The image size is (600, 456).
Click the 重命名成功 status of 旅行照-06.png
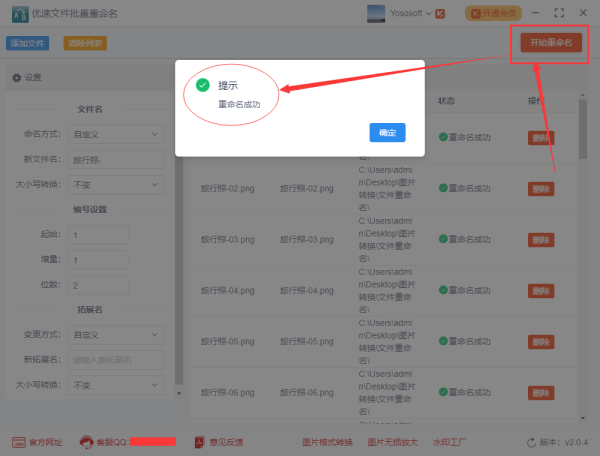click(465, 392)
